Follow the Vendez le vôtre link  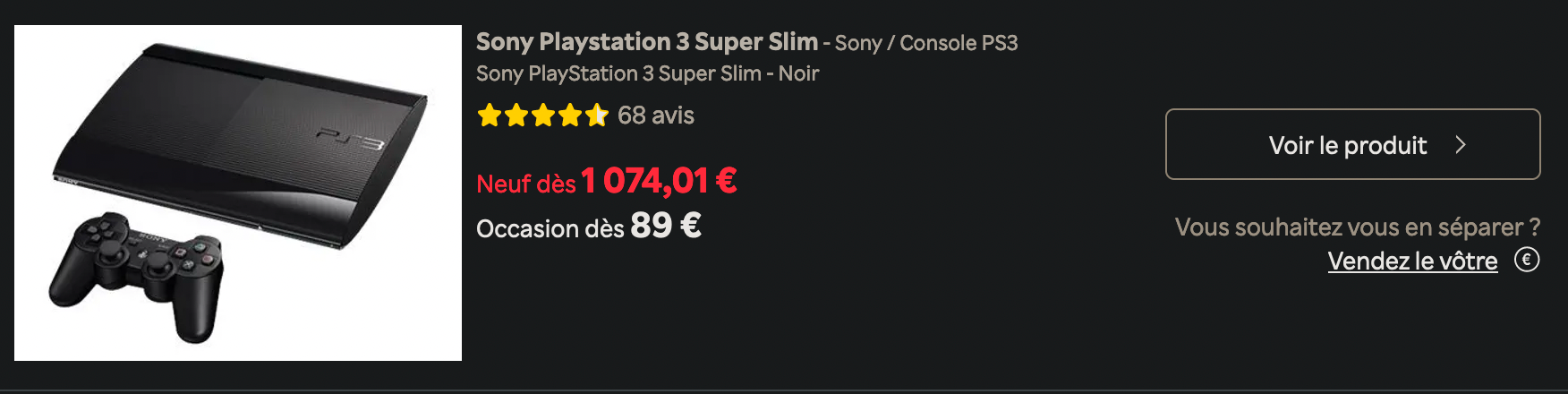coord(1412,261)
